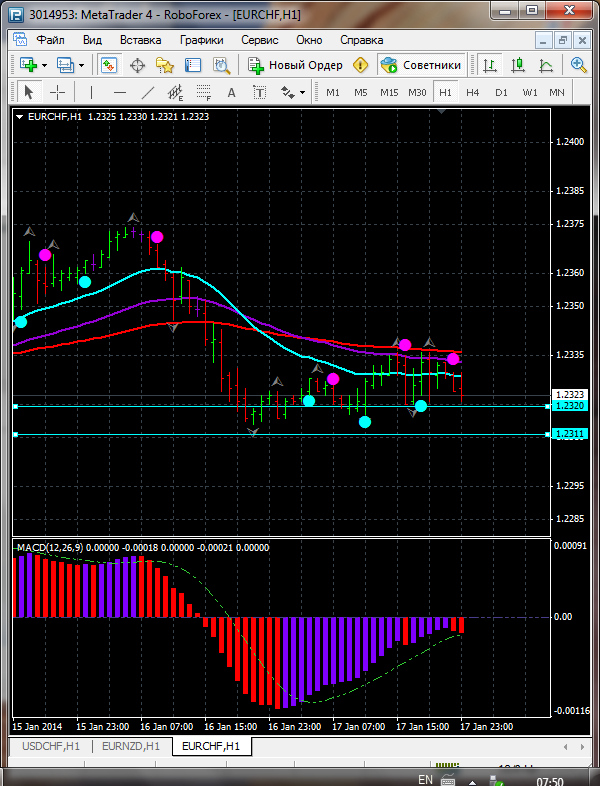Open the chart icon left of Файл
This screenshot has width=600, height=786.
pos(20,40)
